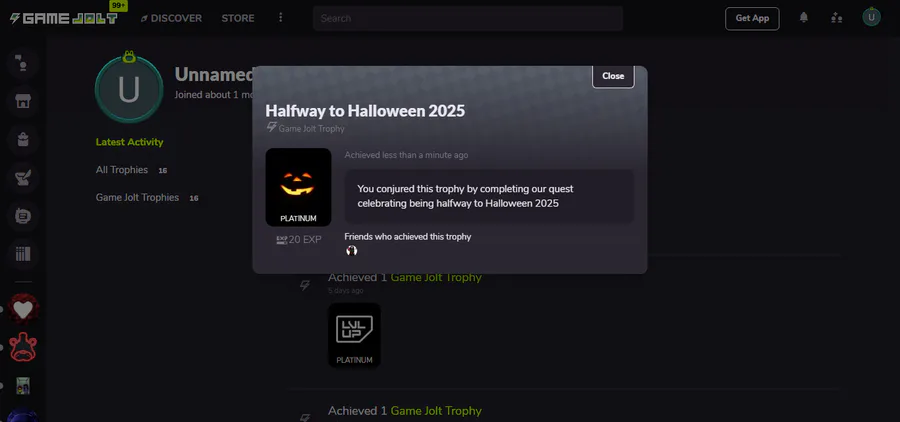Open the library sidebar icon

23,254
